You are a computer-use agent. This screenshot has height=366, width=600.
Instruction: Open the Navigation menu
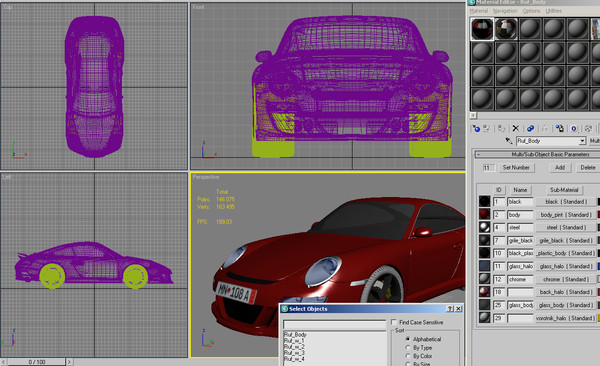click(x=505, y=11)
